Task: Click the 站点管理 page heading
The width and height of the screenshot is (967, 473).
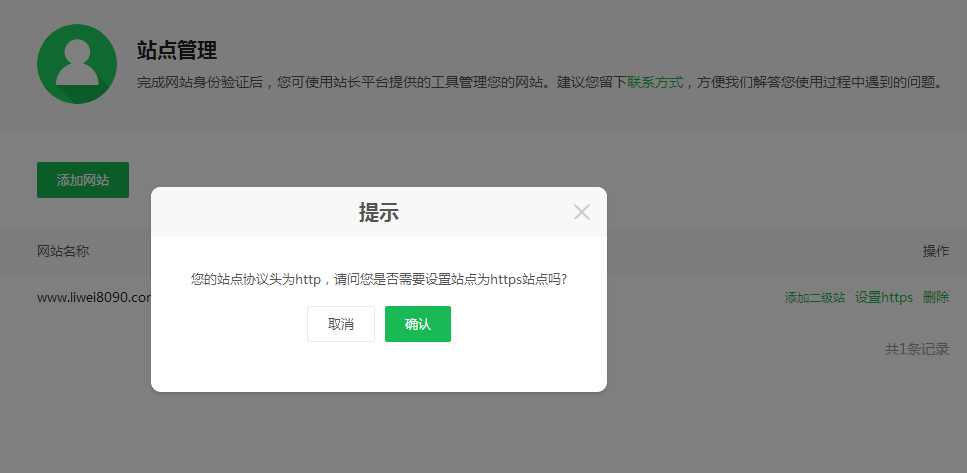Action: click(x=177, y=50)
